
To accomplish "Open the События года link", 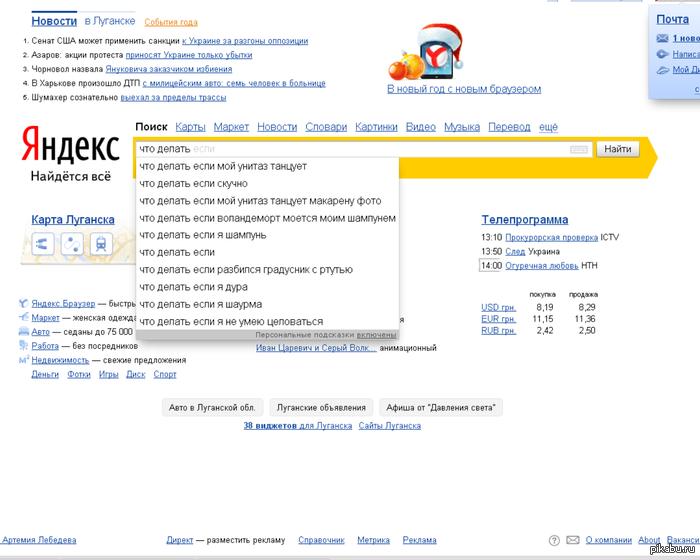I will click(x=171, y=22).
